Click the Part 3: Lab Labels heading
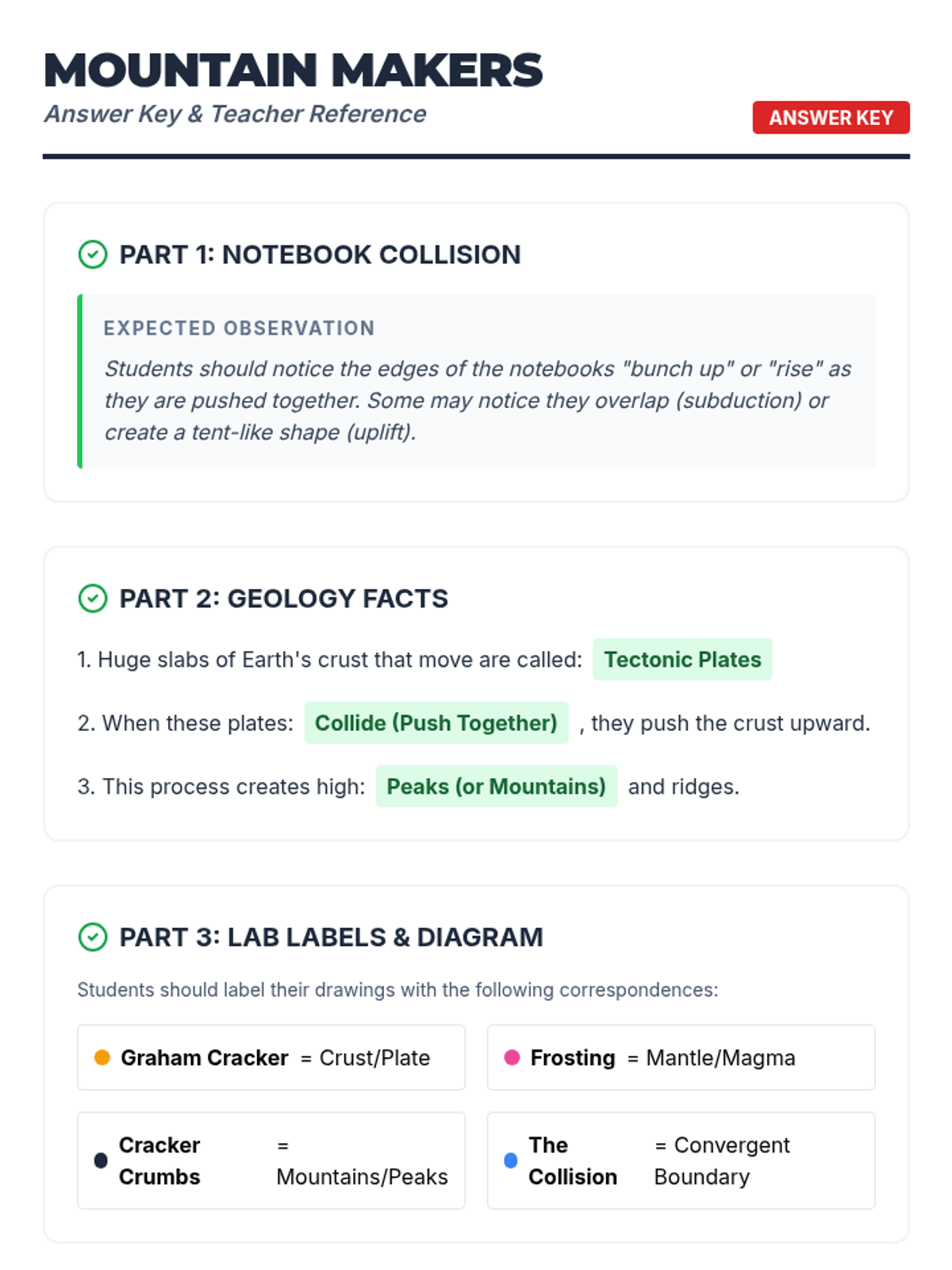Viewport: 952px width, 1270px height. coord(331,937)
